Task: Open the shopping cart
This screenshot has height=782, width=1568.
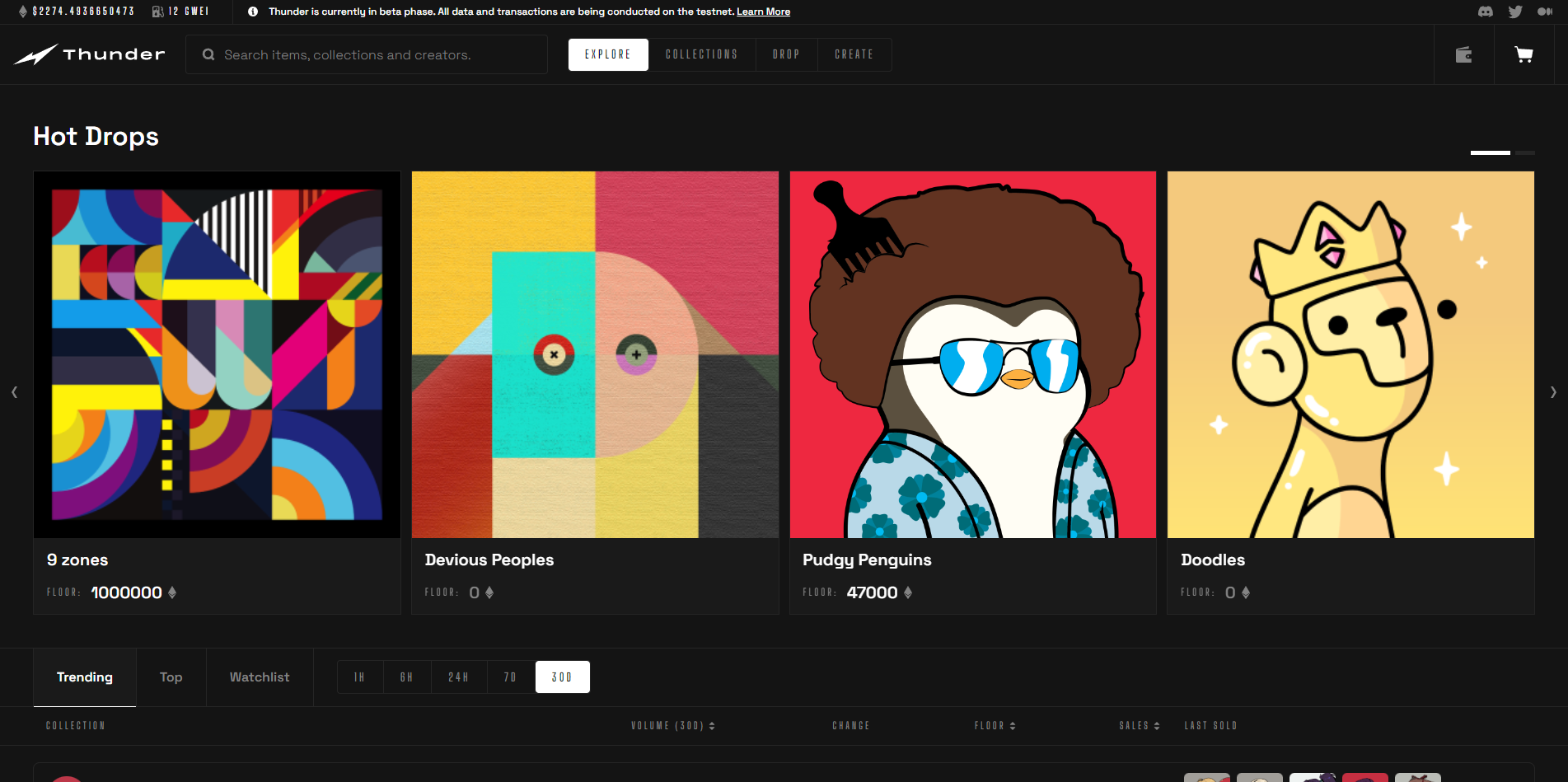Action: point(1524,54)
